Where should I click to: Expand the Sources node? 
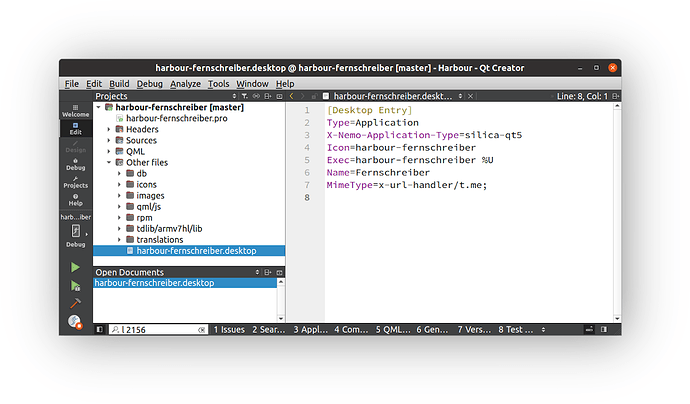(109, 140)
